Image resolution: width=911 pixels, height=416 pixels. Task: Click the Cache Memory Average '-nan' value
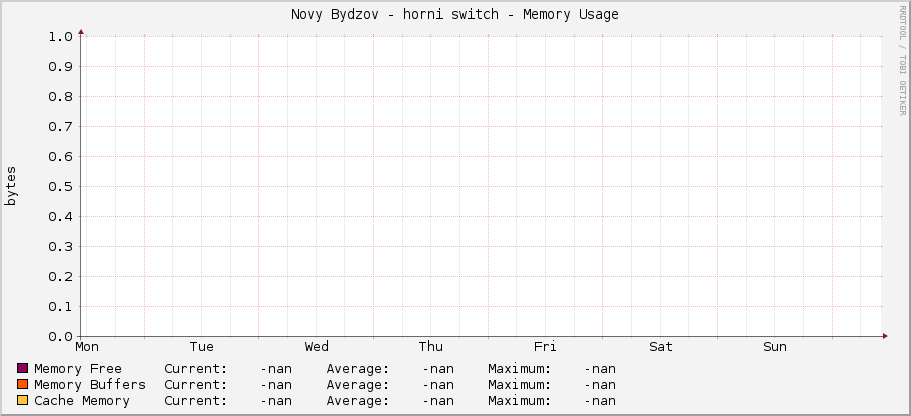click(437, 401)
